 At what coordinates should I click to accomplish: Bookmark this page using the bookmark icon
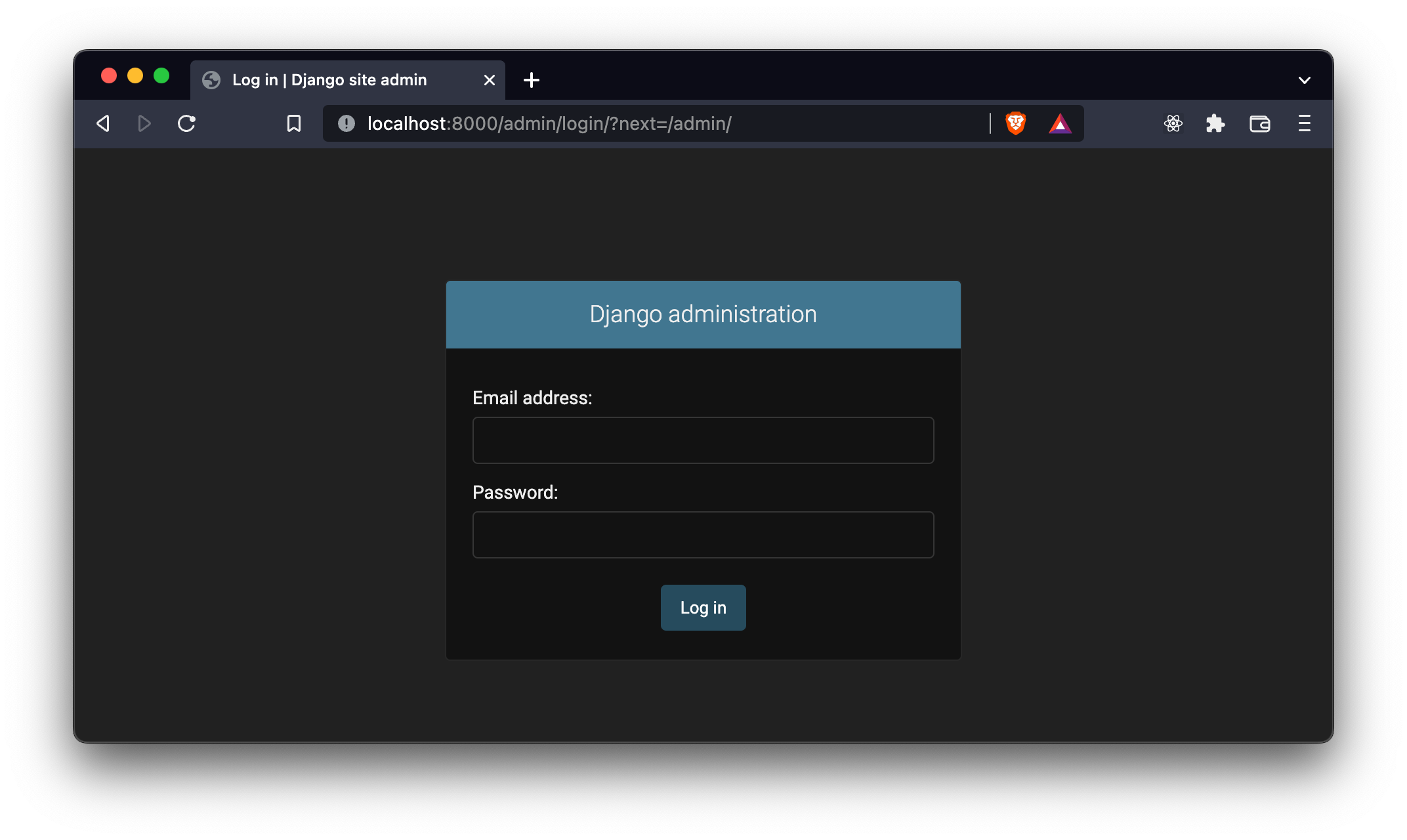click(294, 123)
